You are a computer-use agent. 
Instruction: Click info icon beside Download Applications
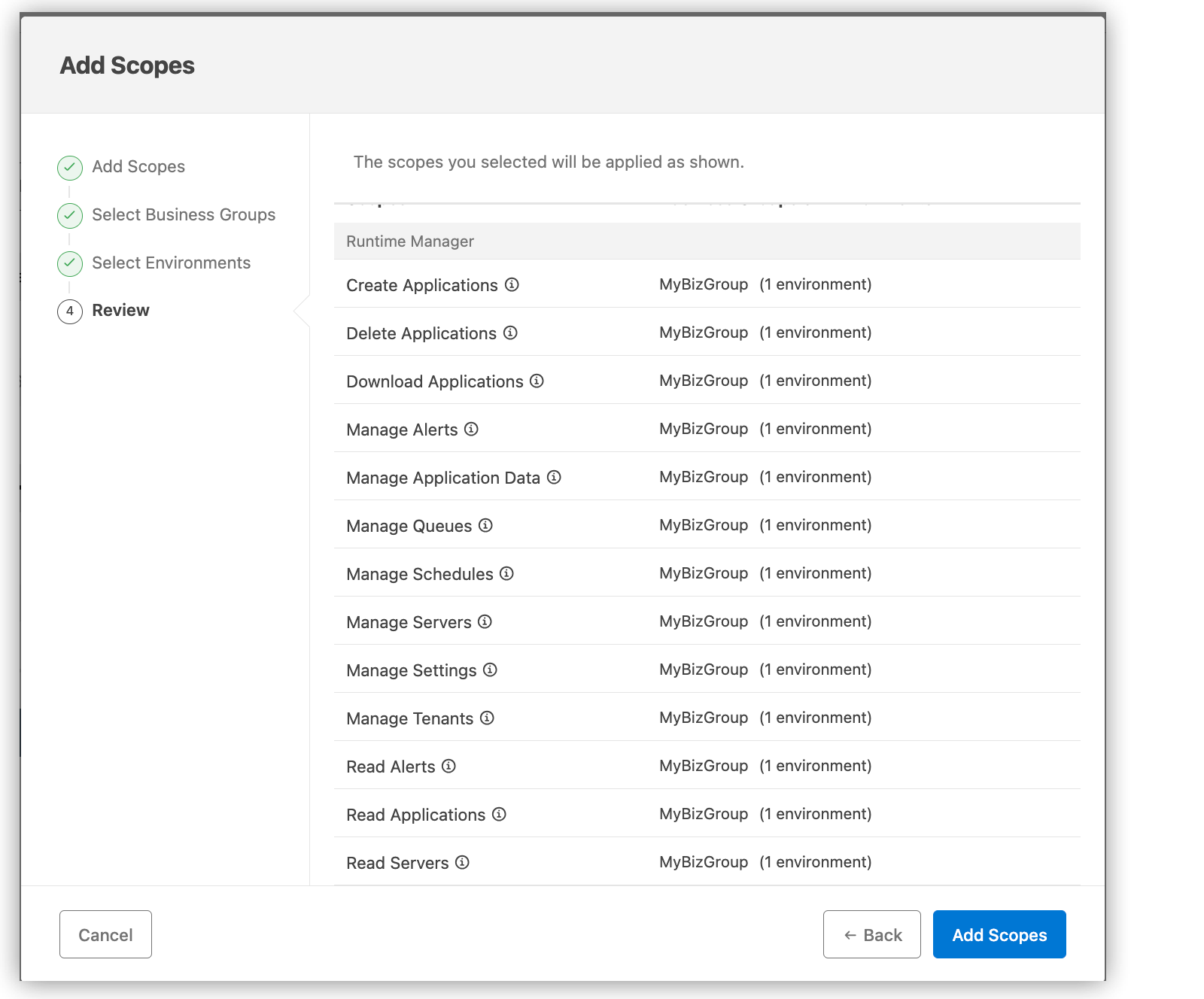[537, 381]
